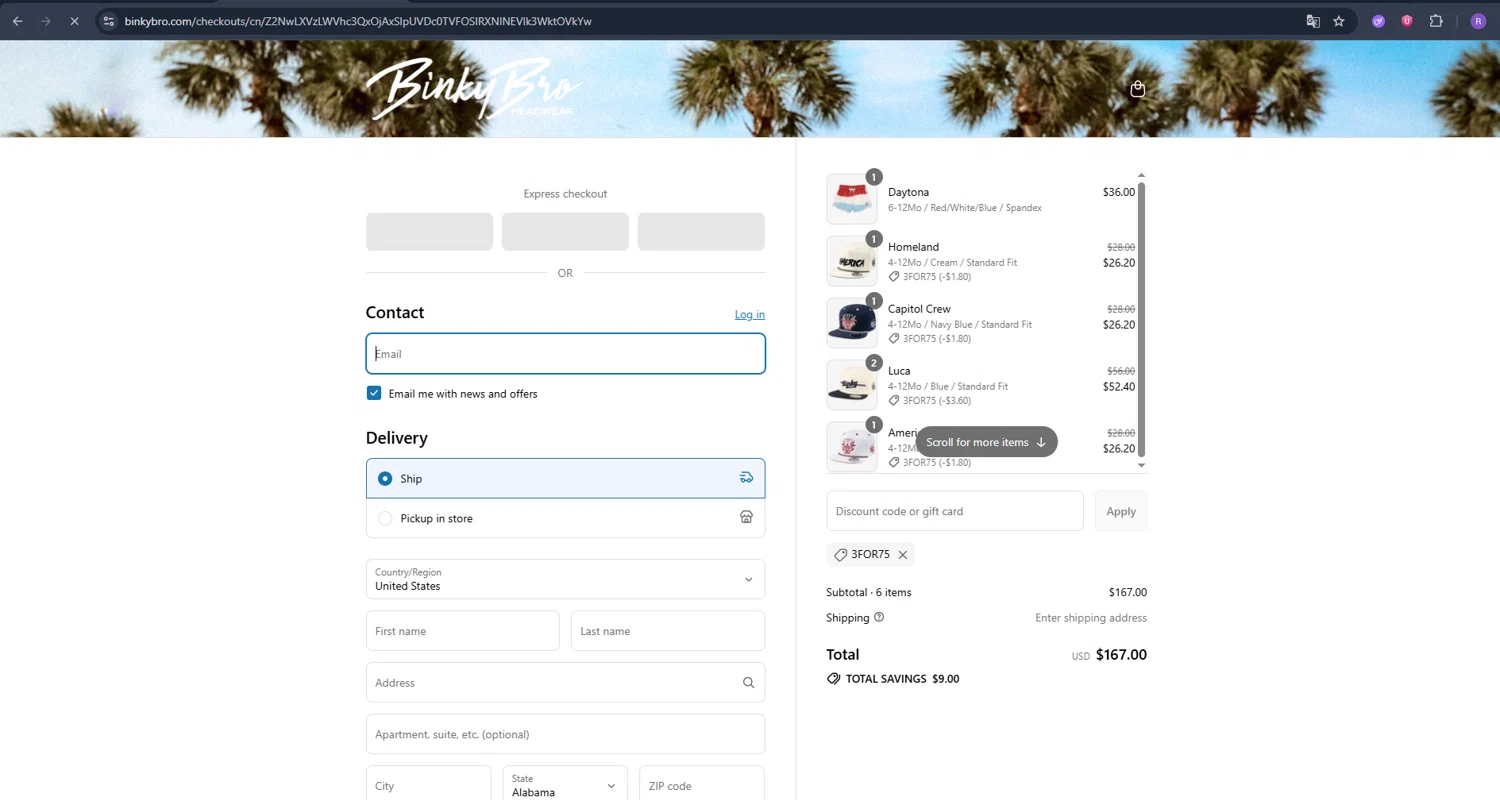This screenshot has width=1500, height=800.
Task: Click the Discount code or gift card field
Action: [x=954, y=511]
